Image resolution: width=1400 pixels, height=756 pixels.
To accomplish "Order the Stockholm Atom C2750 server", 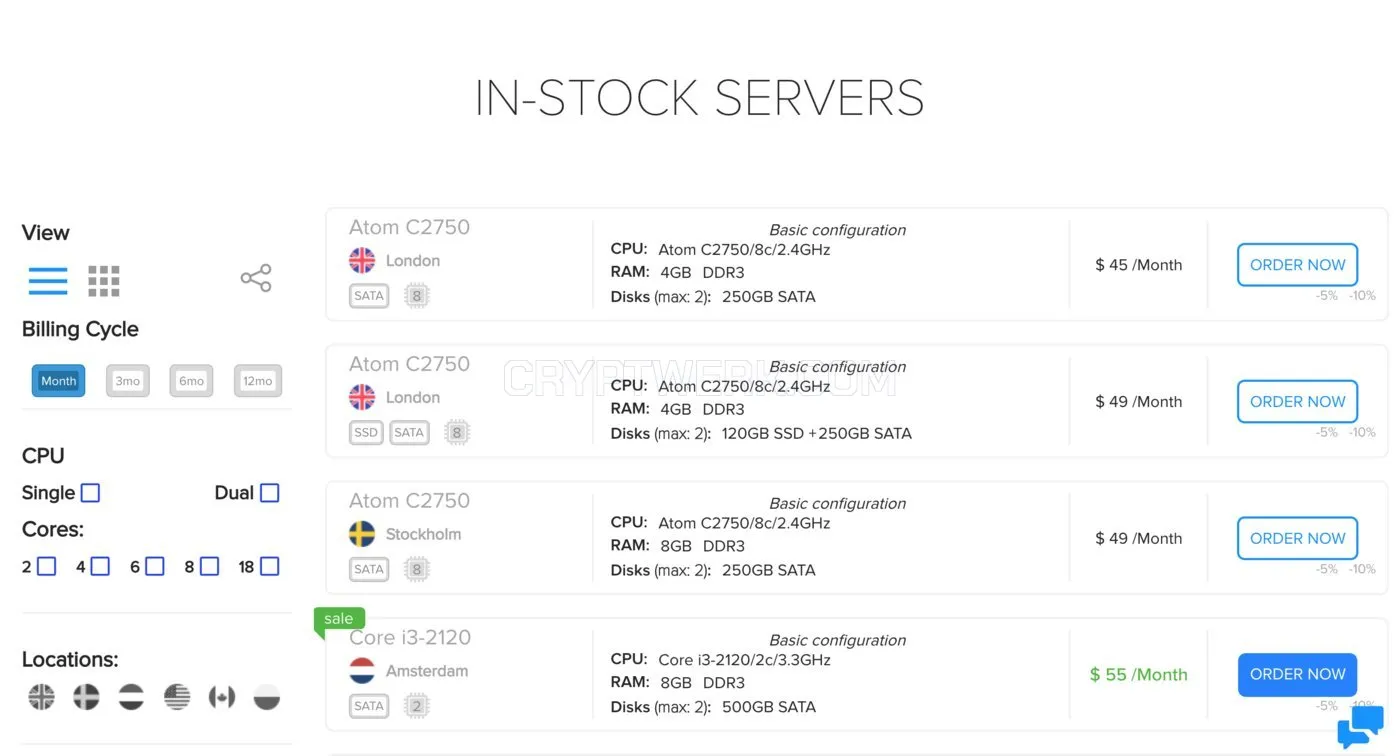I will 1297,538.
